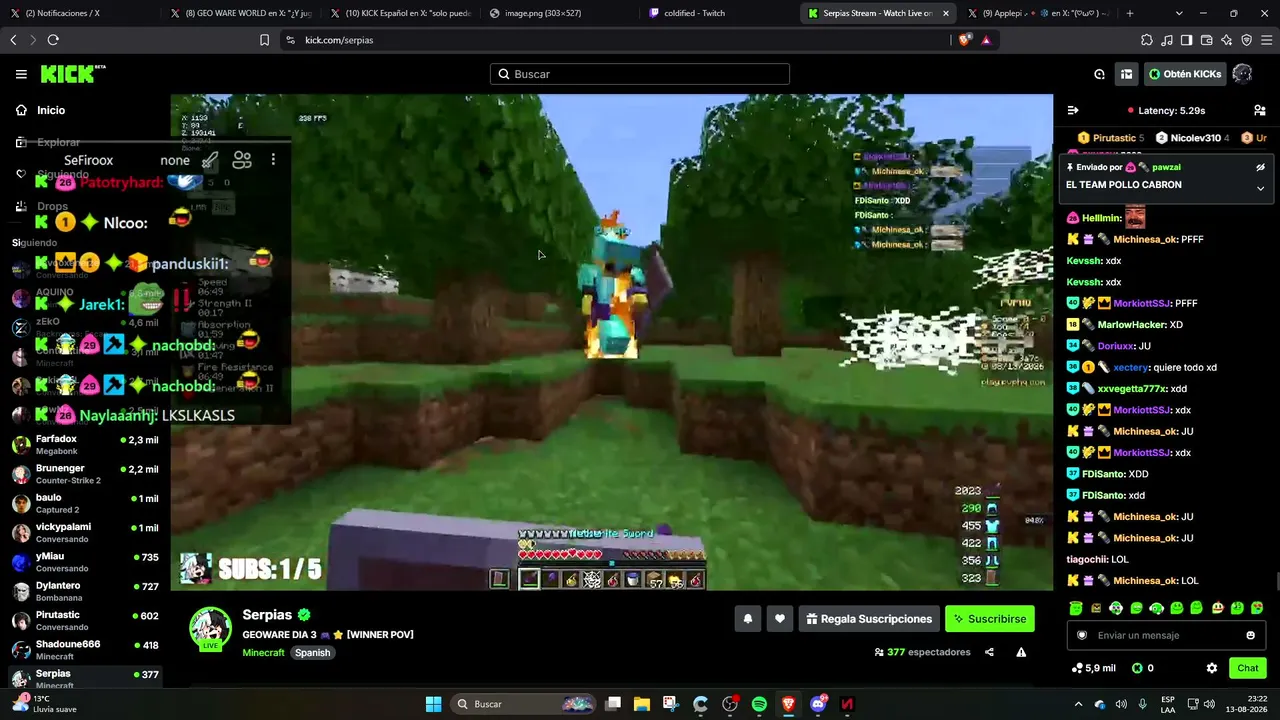Open a new browser tab

click(1130, 13)
